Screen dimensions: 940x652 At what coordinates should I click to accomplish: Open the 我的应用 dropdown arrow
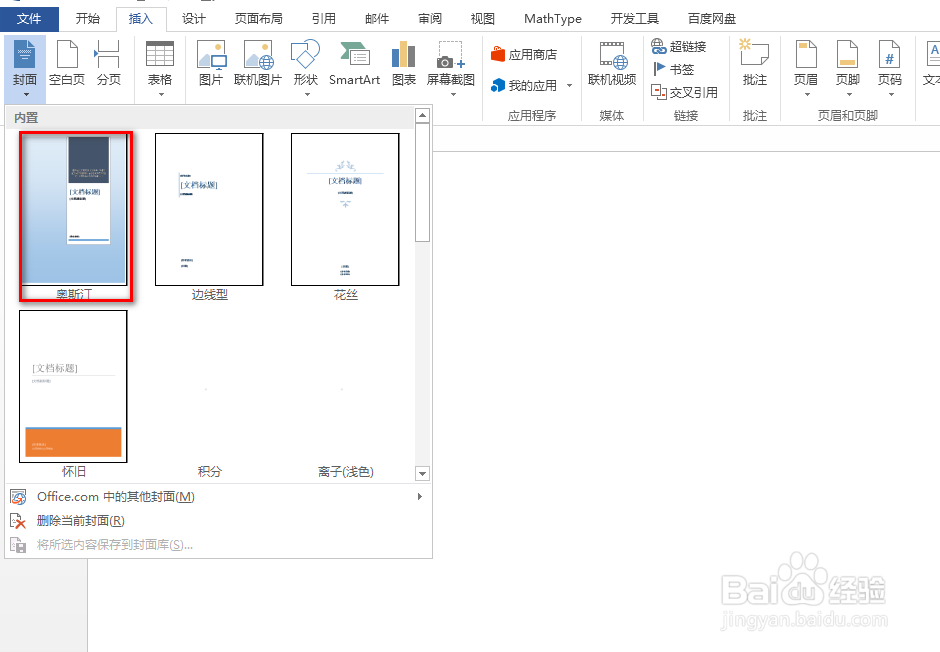[x=571, y=86]
